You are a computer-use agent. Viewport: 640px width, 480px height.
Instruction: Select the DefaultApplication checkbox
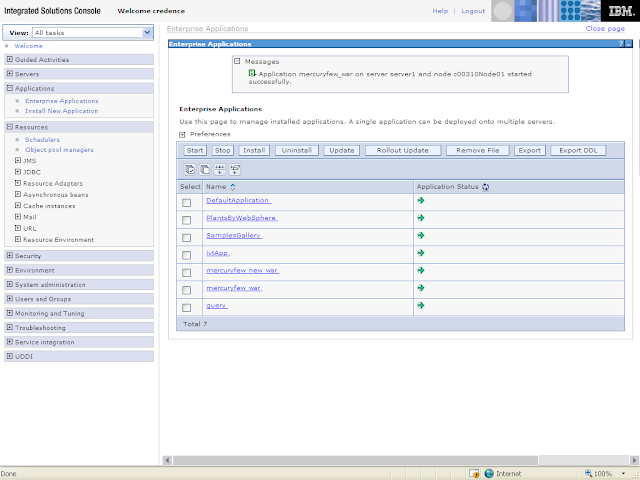[x=187, y=203]
